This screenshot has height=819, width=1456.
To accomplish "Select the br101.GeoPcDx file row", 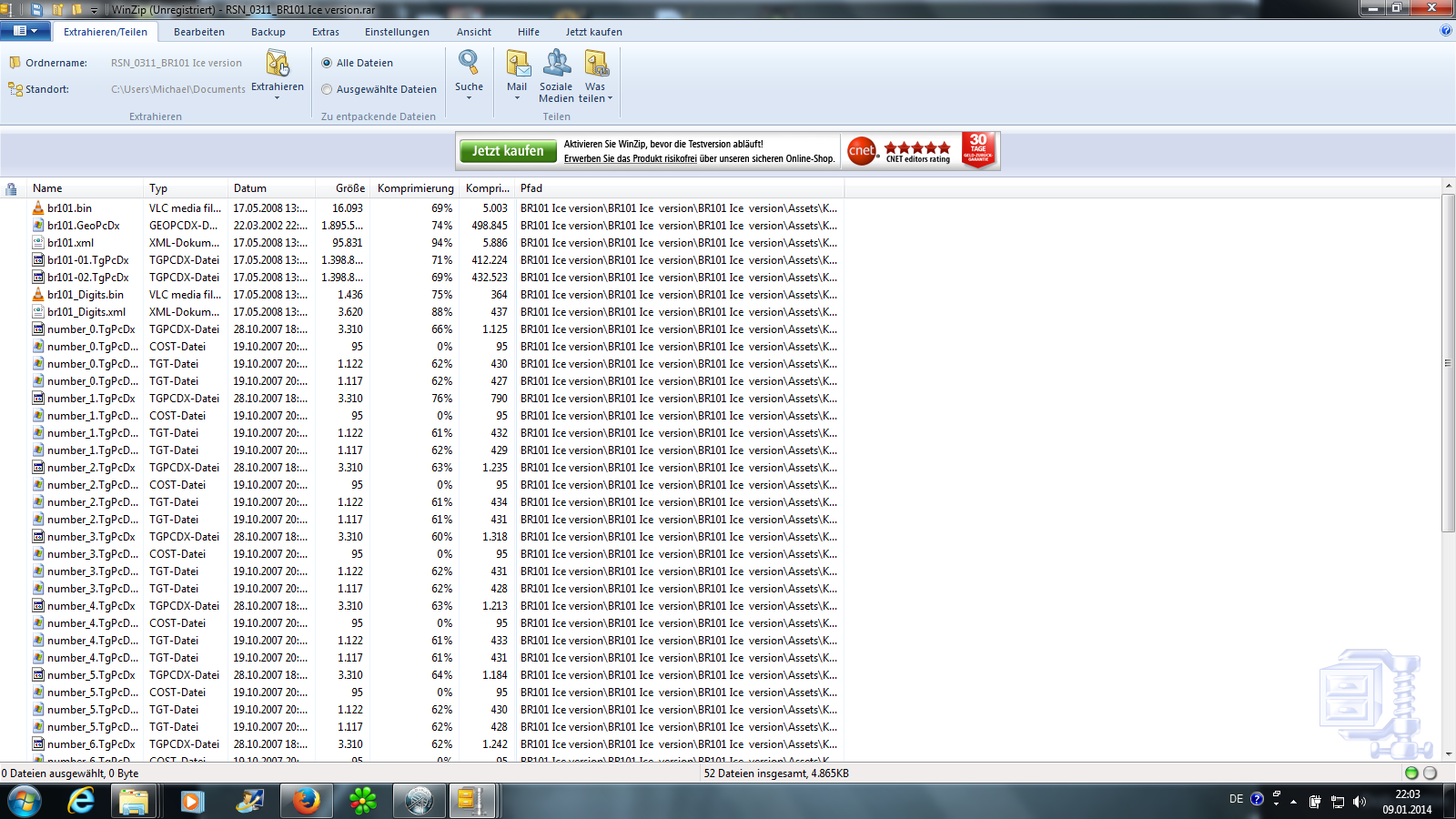I will pyautogui.click(x=435, y=226).
